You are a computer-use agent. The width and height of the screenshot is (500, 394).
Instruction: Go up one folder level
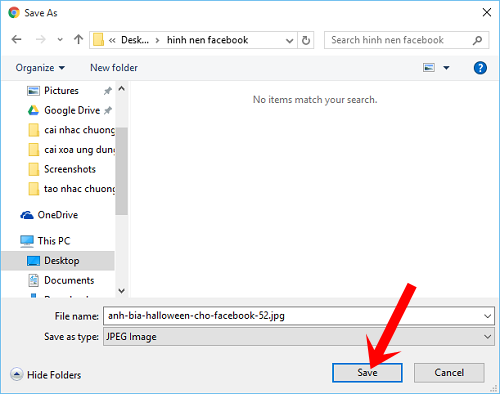point(78,39)
